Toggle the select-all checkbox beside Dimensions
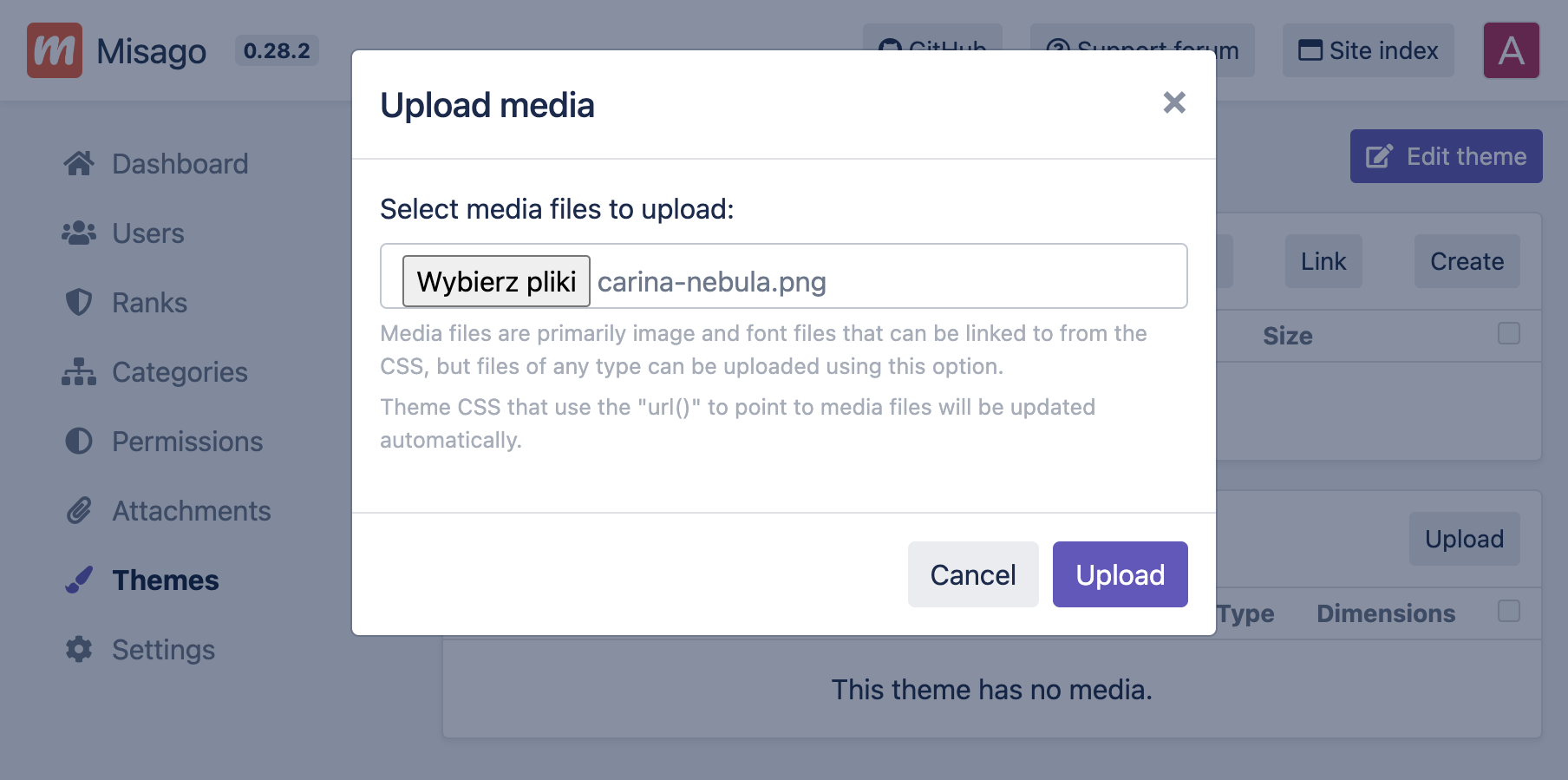The width and height of the screenshot is (1568, 780). 1509,611
